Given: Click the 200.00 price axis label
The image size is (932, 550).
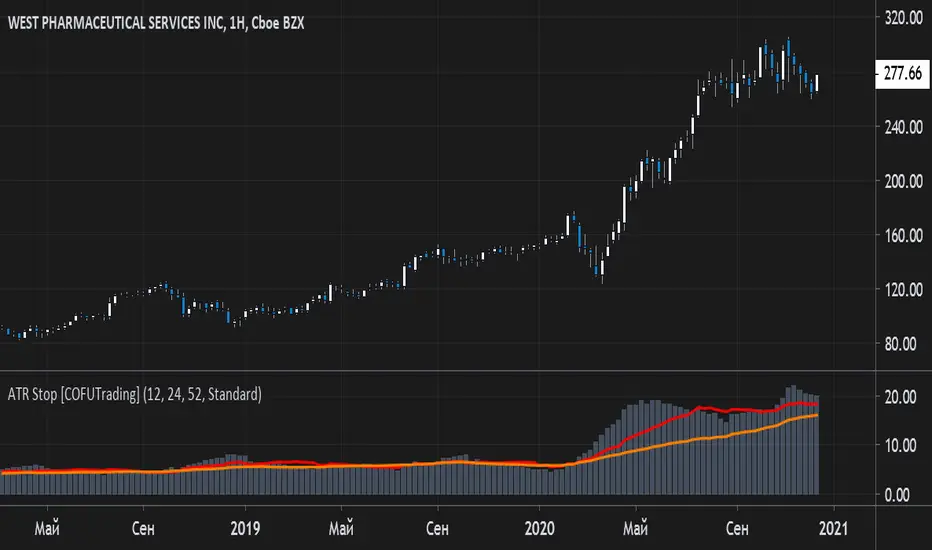Looking at the screenshot, I should 903,181.
